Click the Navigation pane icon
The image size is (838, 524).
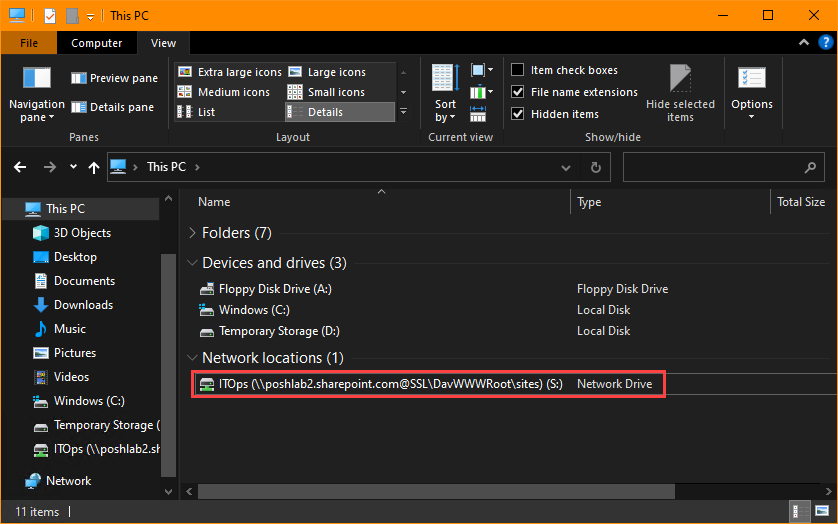click(36, 79)
